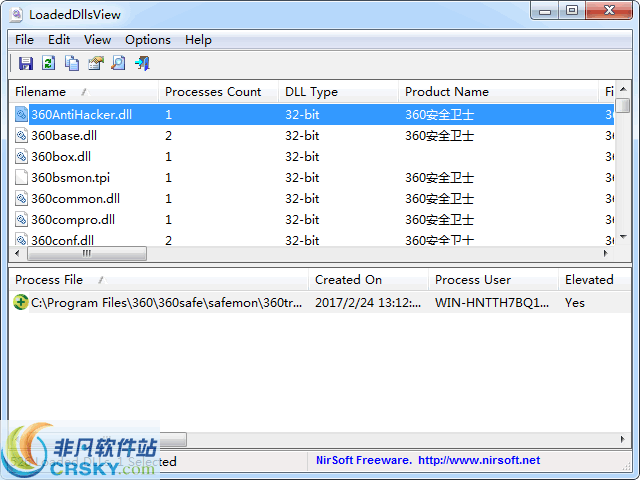Click the 360compro.dll file icon
The width and height of the screenshot is (640, 480).
click(21, 220)
